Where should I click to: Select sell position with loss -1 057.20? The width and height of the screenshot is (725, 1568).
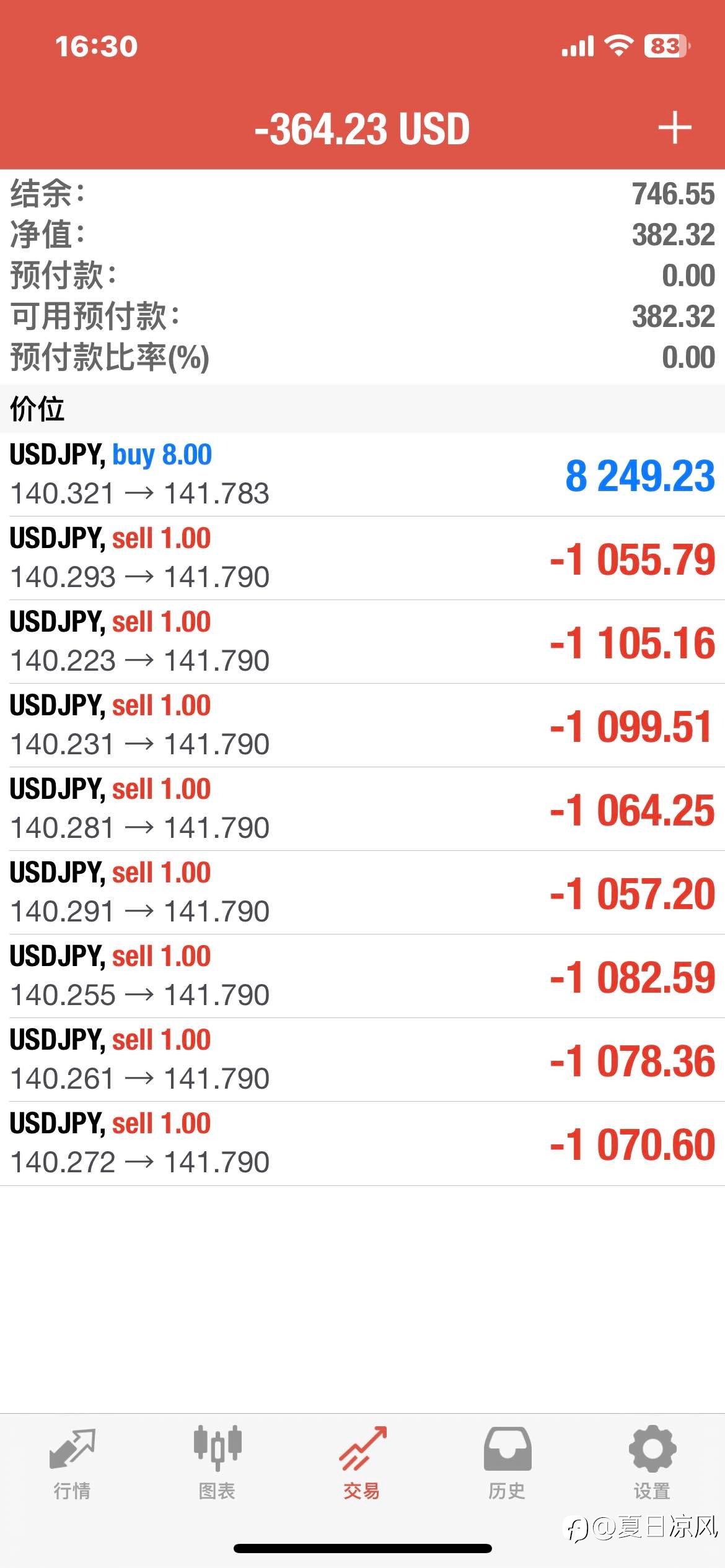[x=362, y=892]
